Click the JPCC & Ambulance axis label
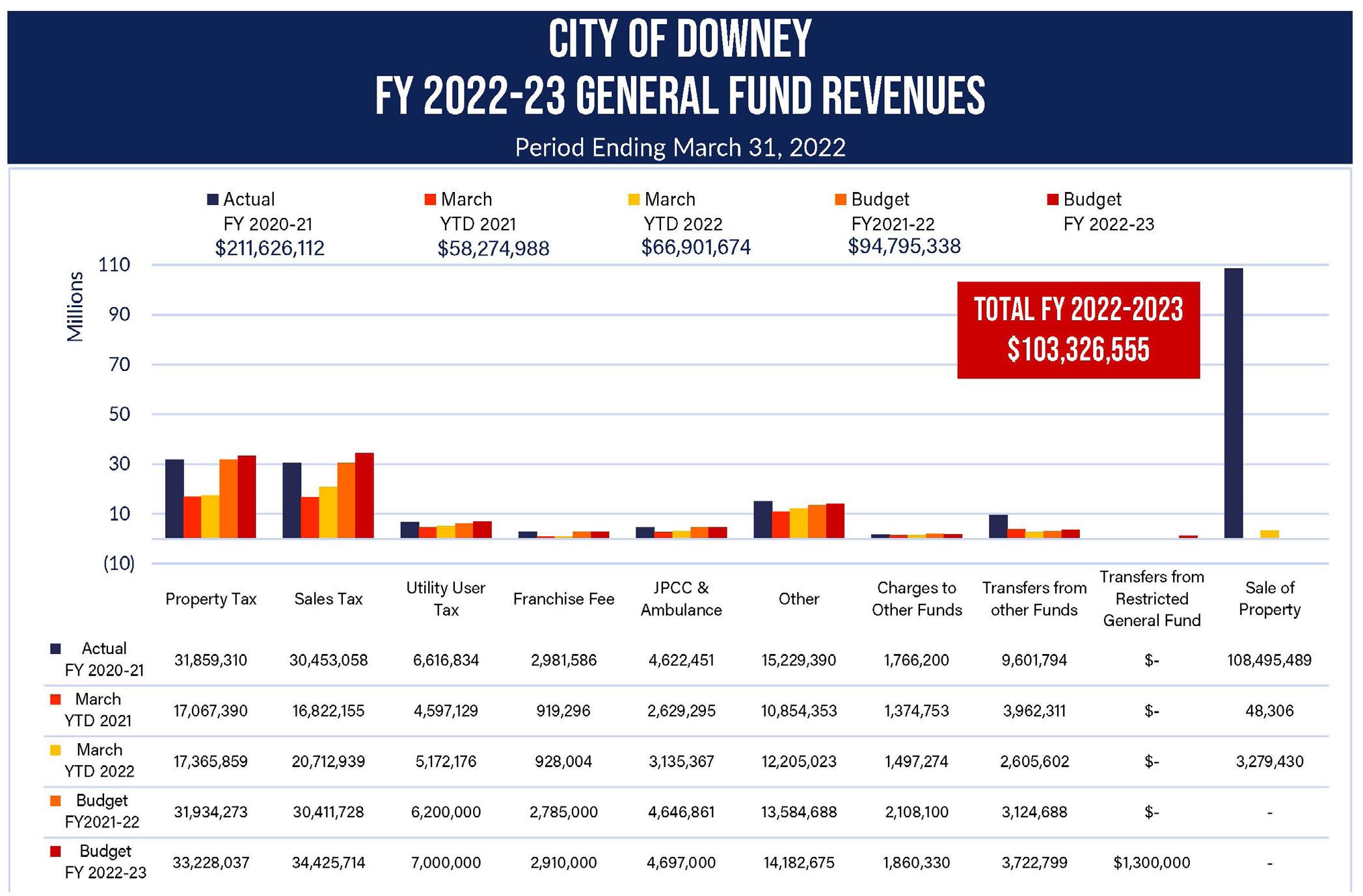This screenshot has height=896, width=1363. pos(681,599)
